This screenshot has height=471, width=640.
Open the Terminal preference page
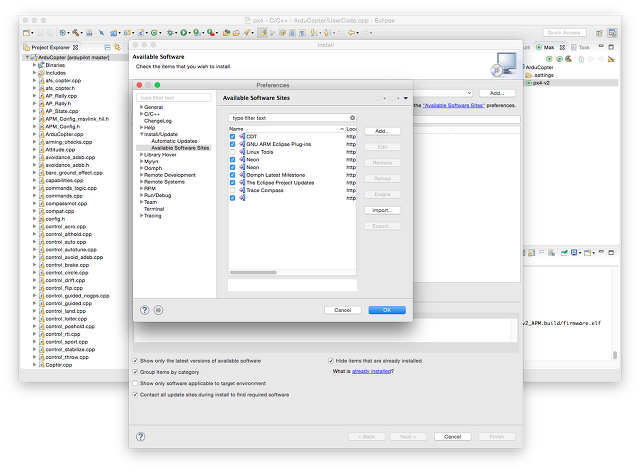[154, 209]
